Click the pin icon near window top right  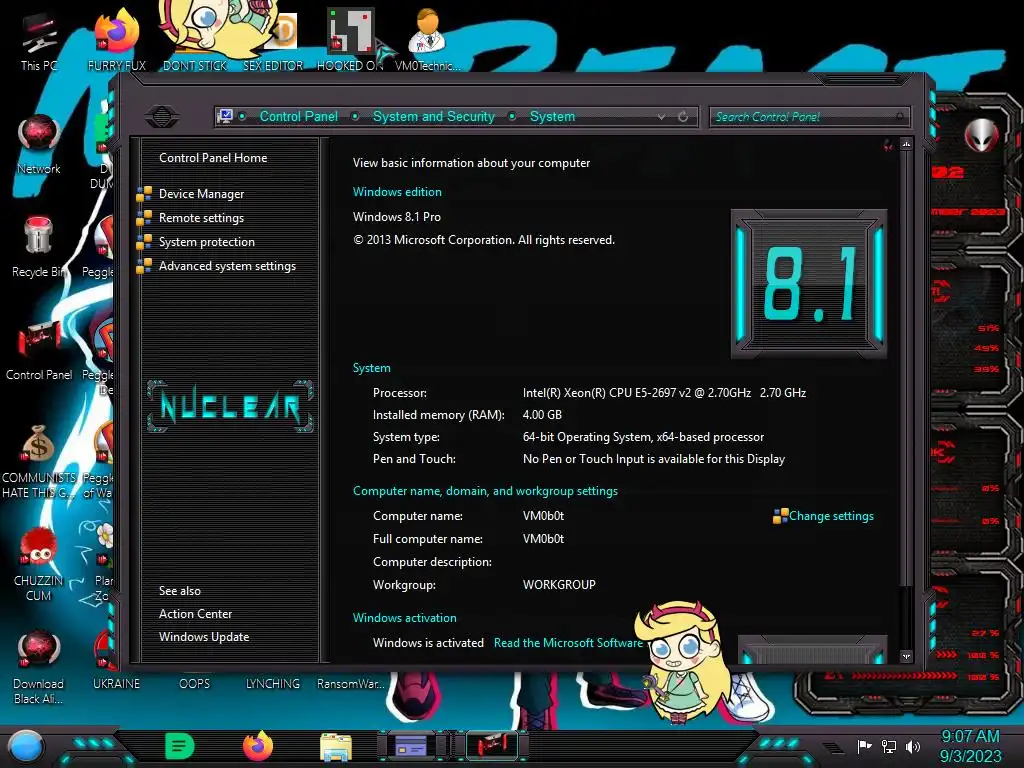(888, 145)
